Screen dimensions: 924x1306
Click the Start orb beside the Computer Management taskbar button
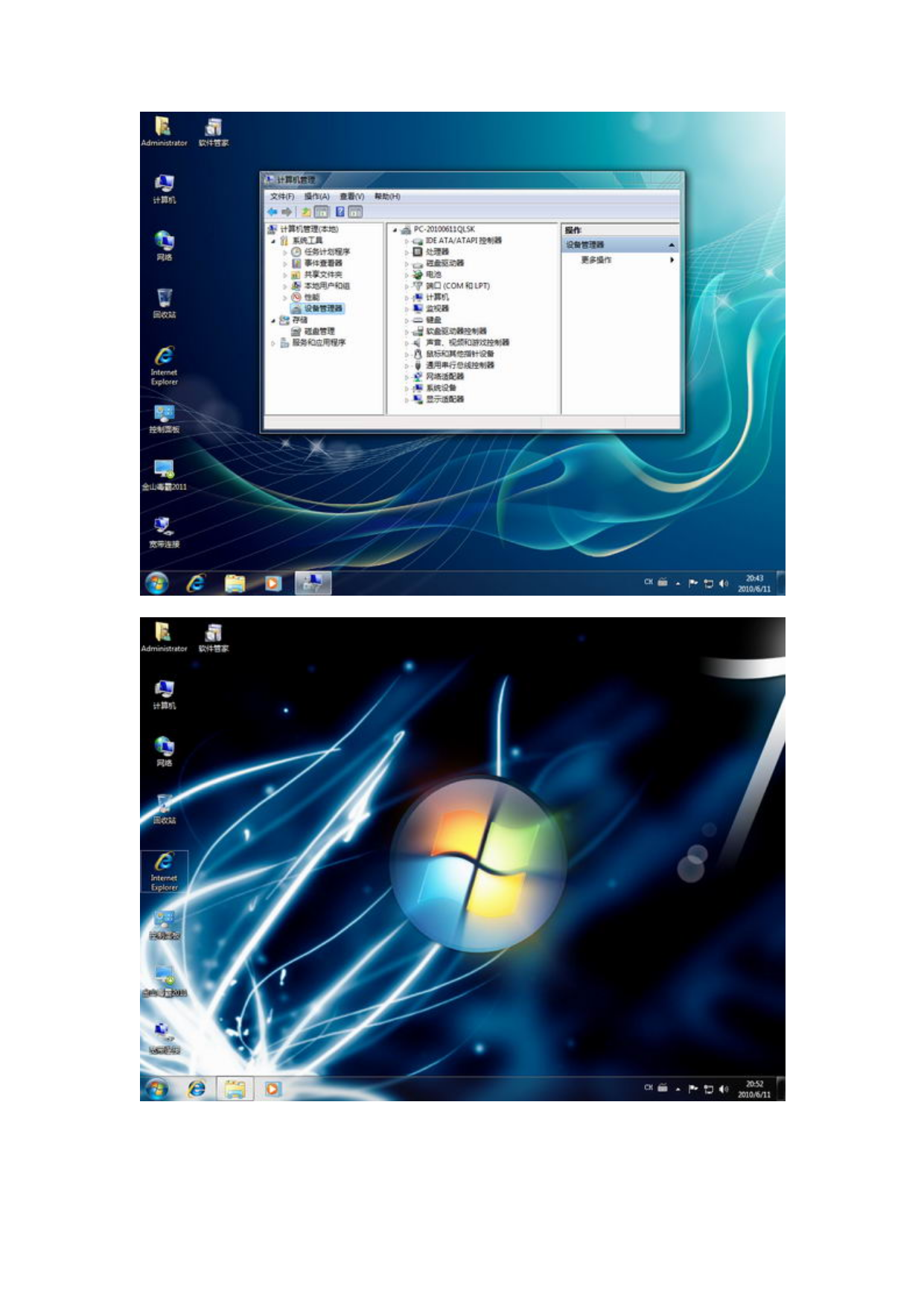[x=156, y=583]
